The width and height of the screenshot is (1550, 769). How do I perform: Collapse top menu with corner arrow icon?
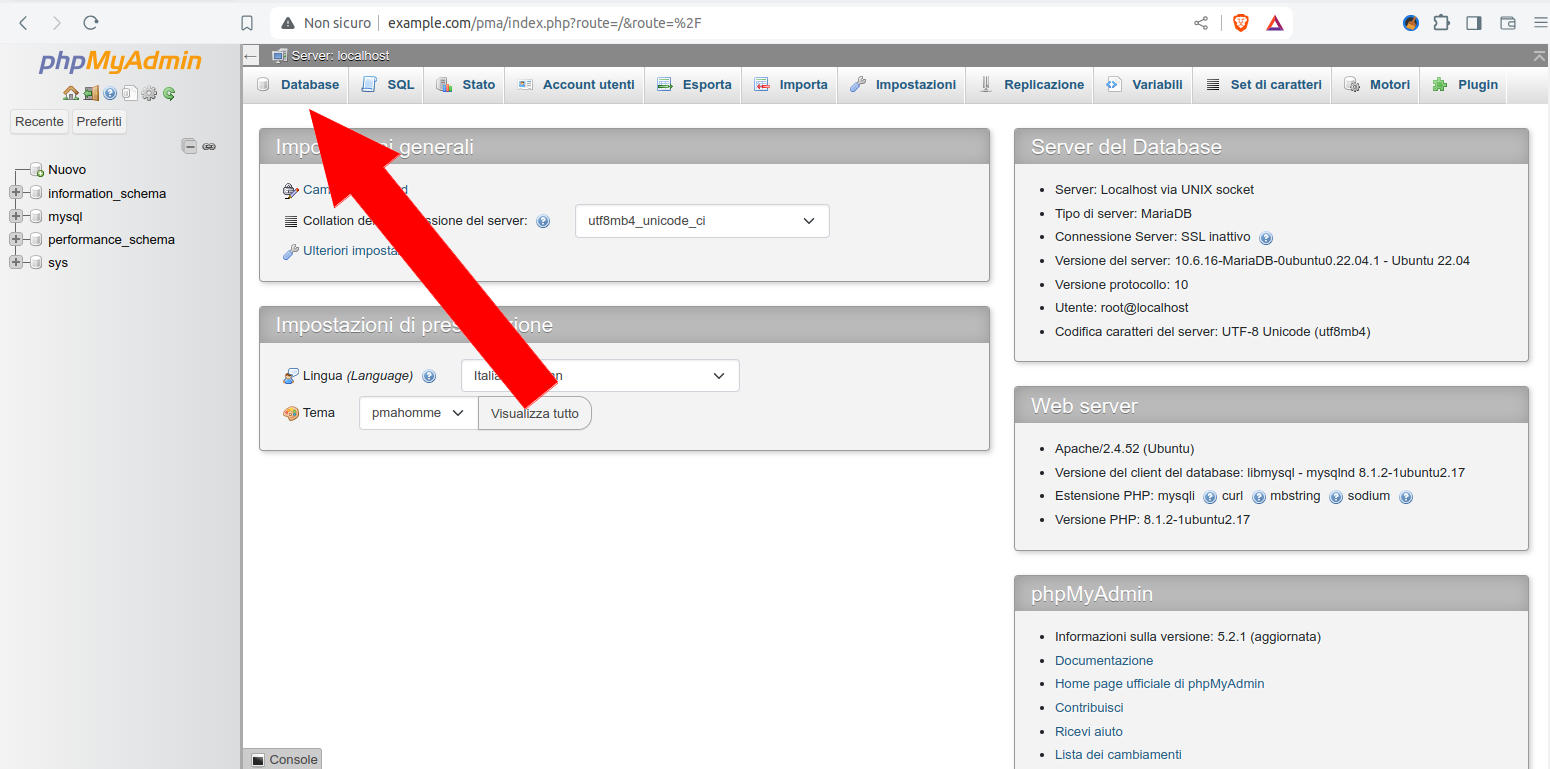tap(1539, 56)
